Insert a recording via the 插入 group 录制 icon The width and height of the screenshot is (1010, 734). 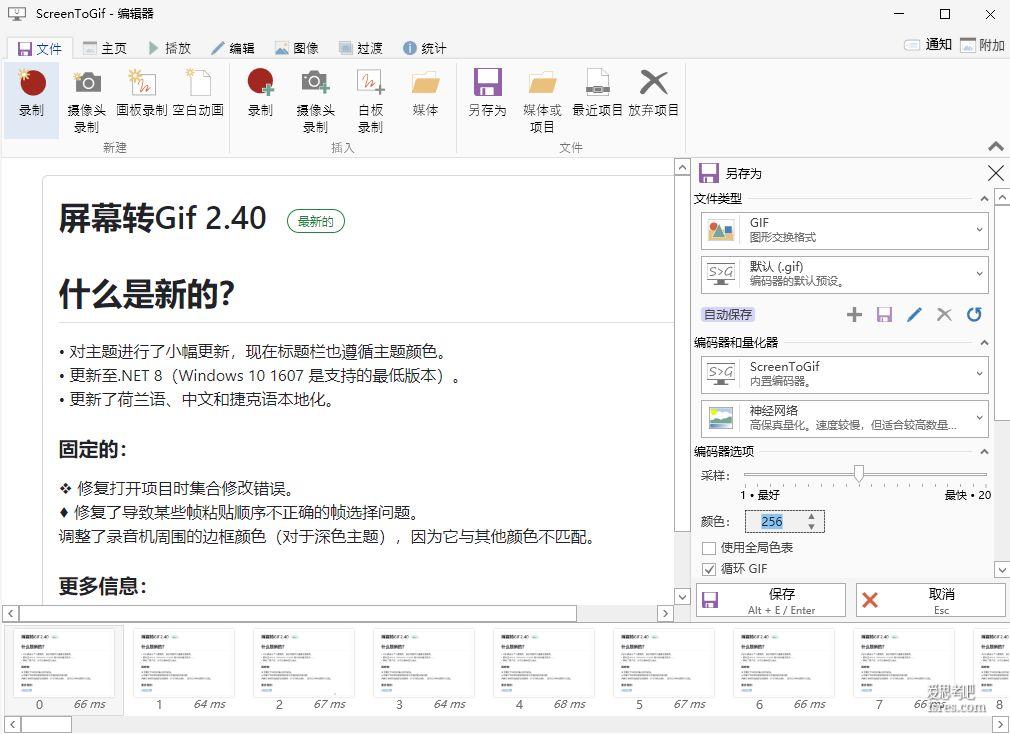[x=260, y=93]
